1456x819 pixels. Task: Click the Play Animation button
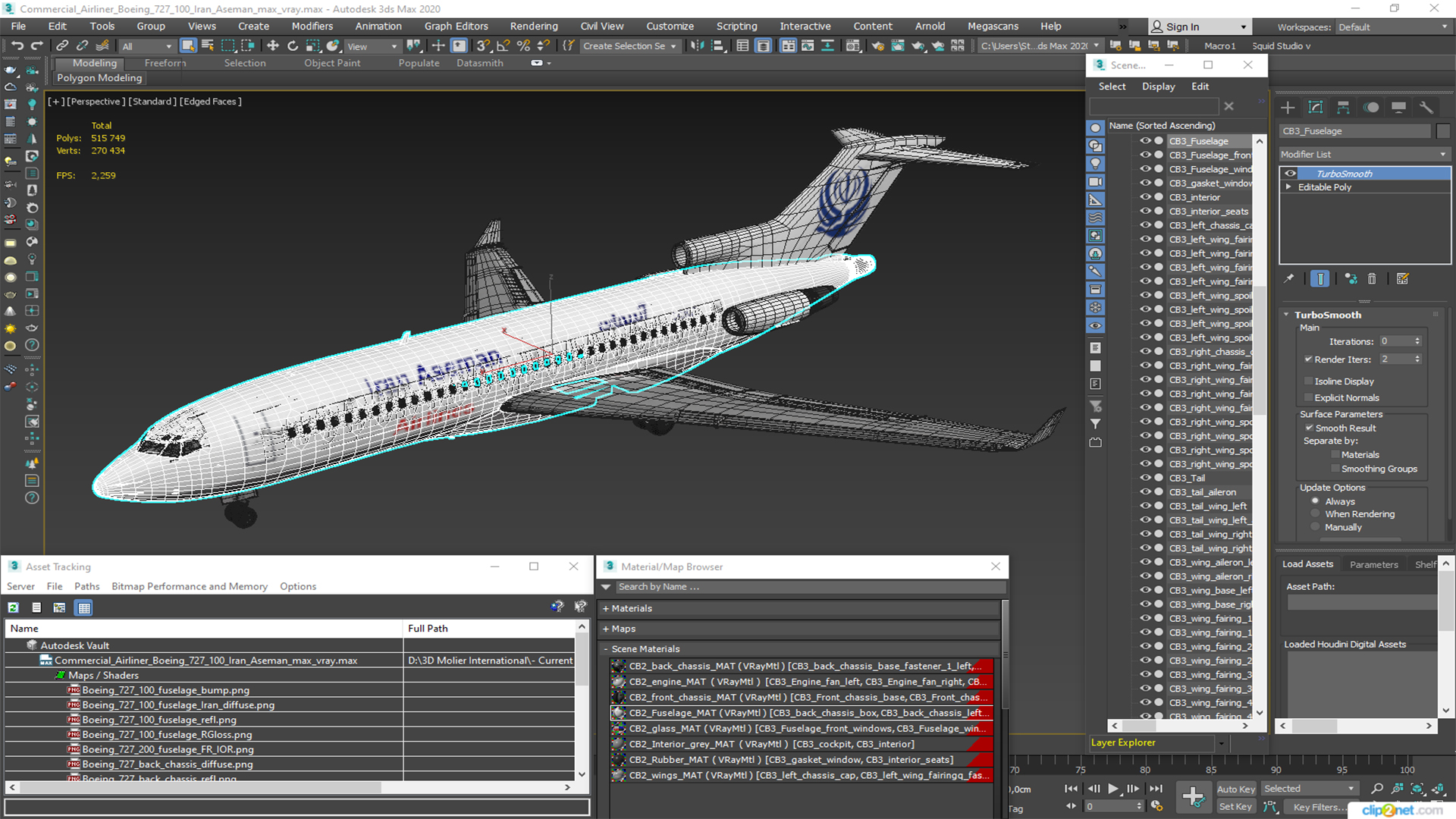pyautogui.click(x=1113, y=789)
